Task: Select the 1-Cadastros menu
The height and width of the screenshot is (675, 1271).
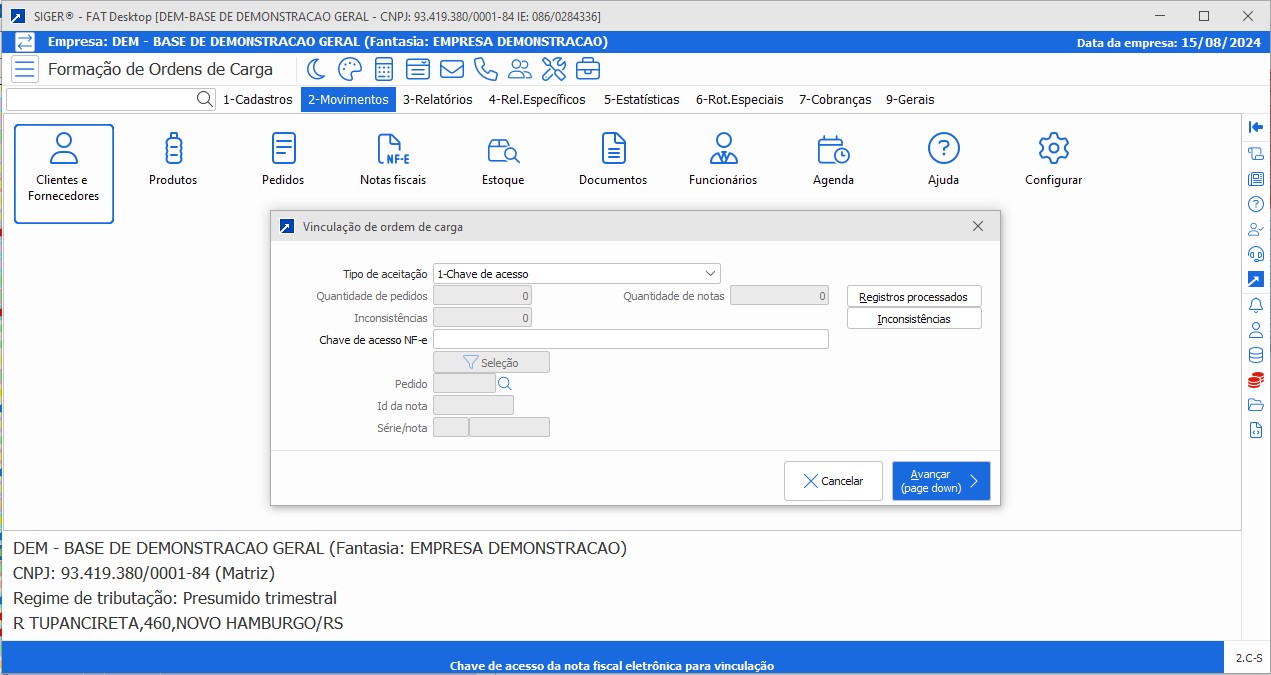Action: click(257, 100)
